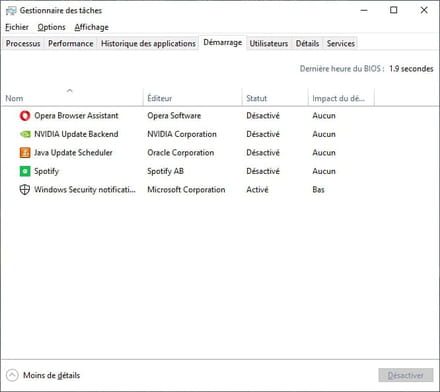Click the 1.9 secondes BIOS time value
The width and height of the screenshot is (440, 392).
point(411,69)
